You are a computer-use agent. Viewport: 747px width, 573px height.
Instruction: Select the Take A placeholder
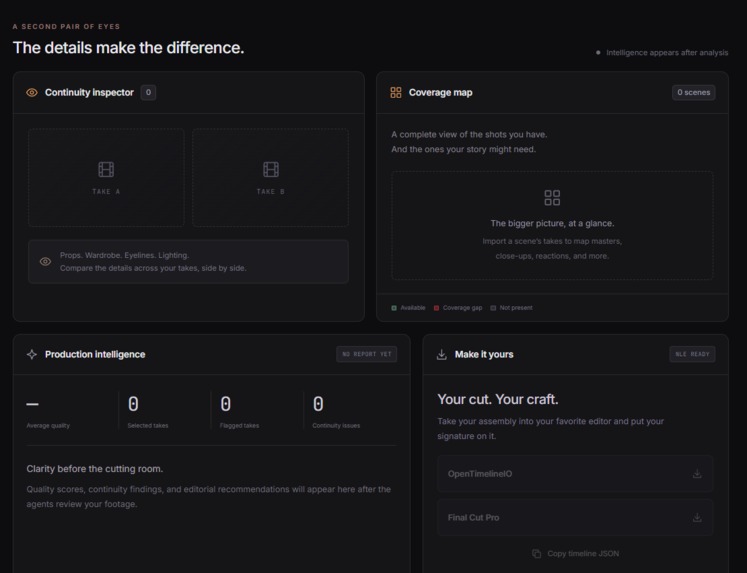click(x=106, y=177)
